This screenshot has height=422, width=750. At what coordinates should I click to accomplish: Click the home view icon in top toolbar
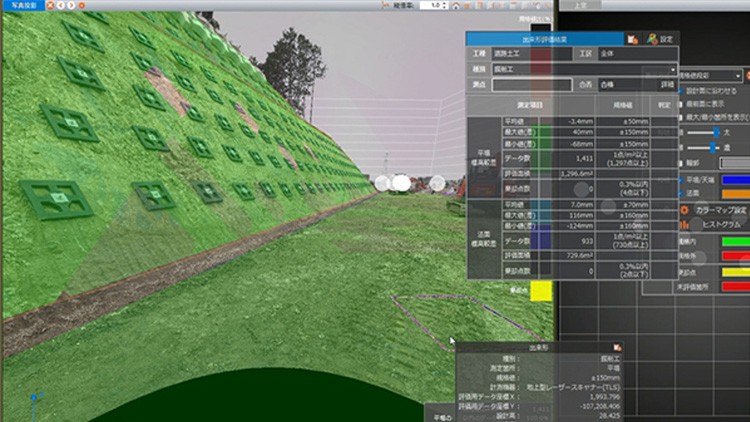point(456,5)
